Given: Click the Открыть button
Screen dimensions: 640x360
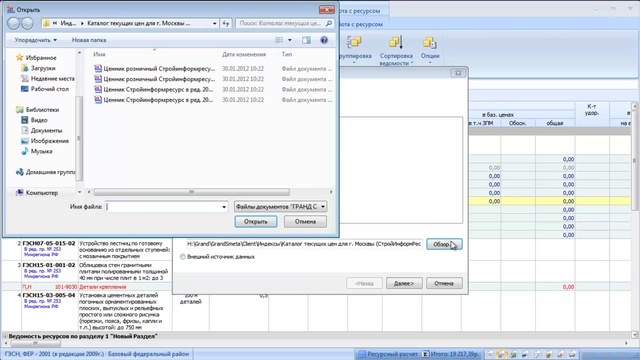Looking at the screenshot, I should 256,222.
